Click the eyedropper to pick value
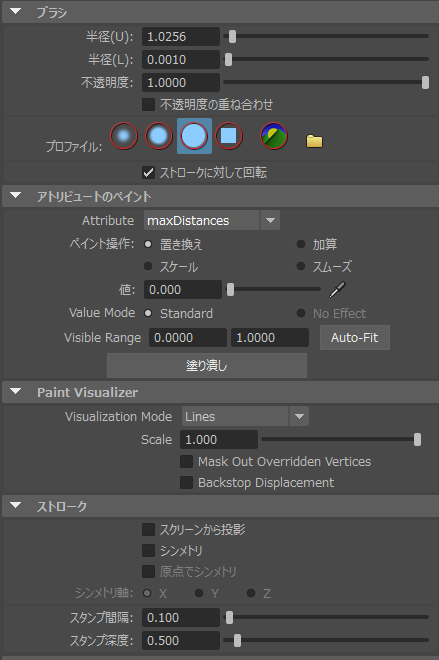The image size is (439, 660). coord(337,290)
